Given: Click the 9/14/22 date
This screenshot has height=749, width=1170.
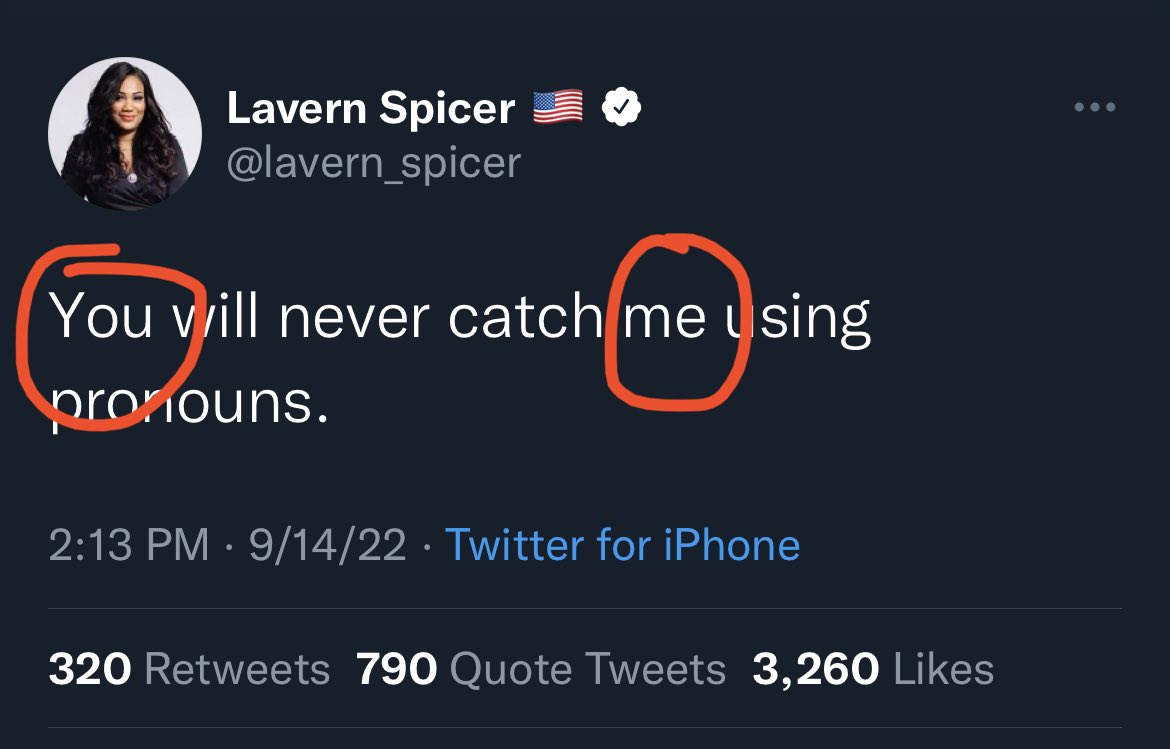Looking at the screenshot, I should click(328, 545).
